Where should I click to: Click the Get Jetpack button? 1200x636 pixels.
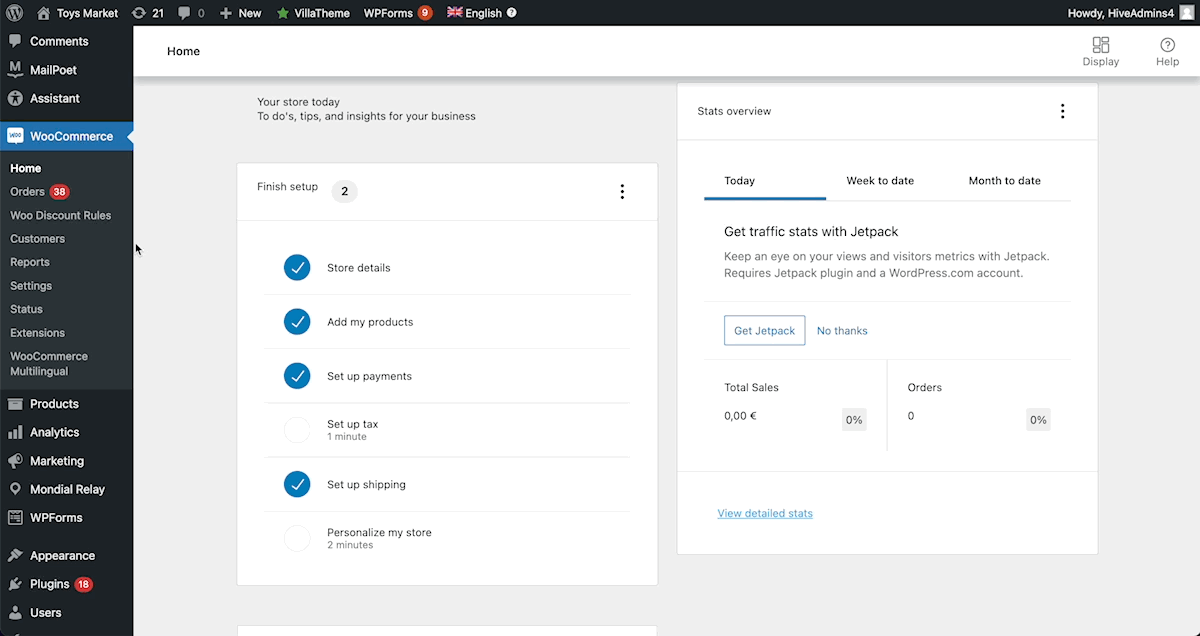(x=764, y=329)
